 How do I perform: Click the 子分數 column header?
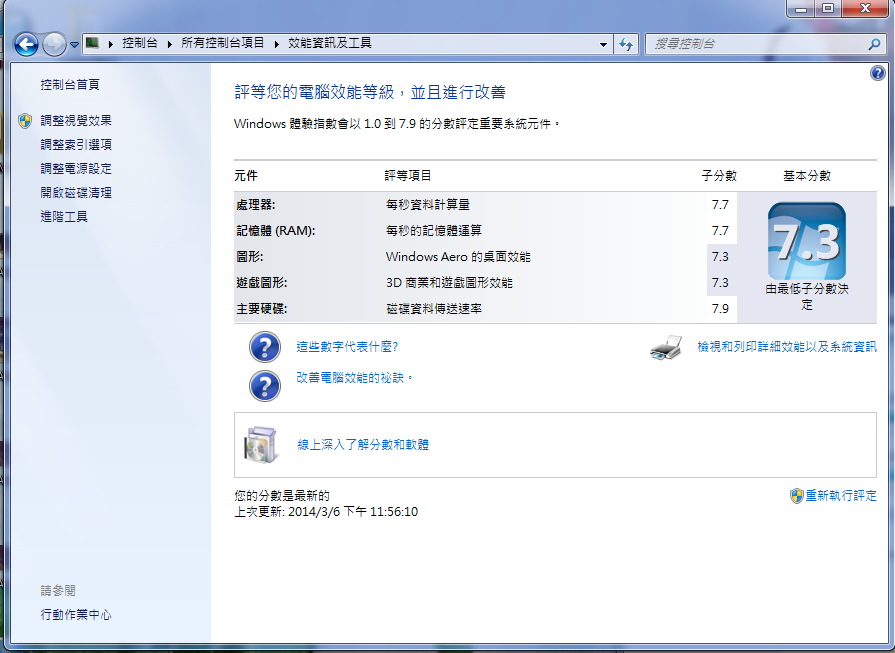(x=719, y=176)
